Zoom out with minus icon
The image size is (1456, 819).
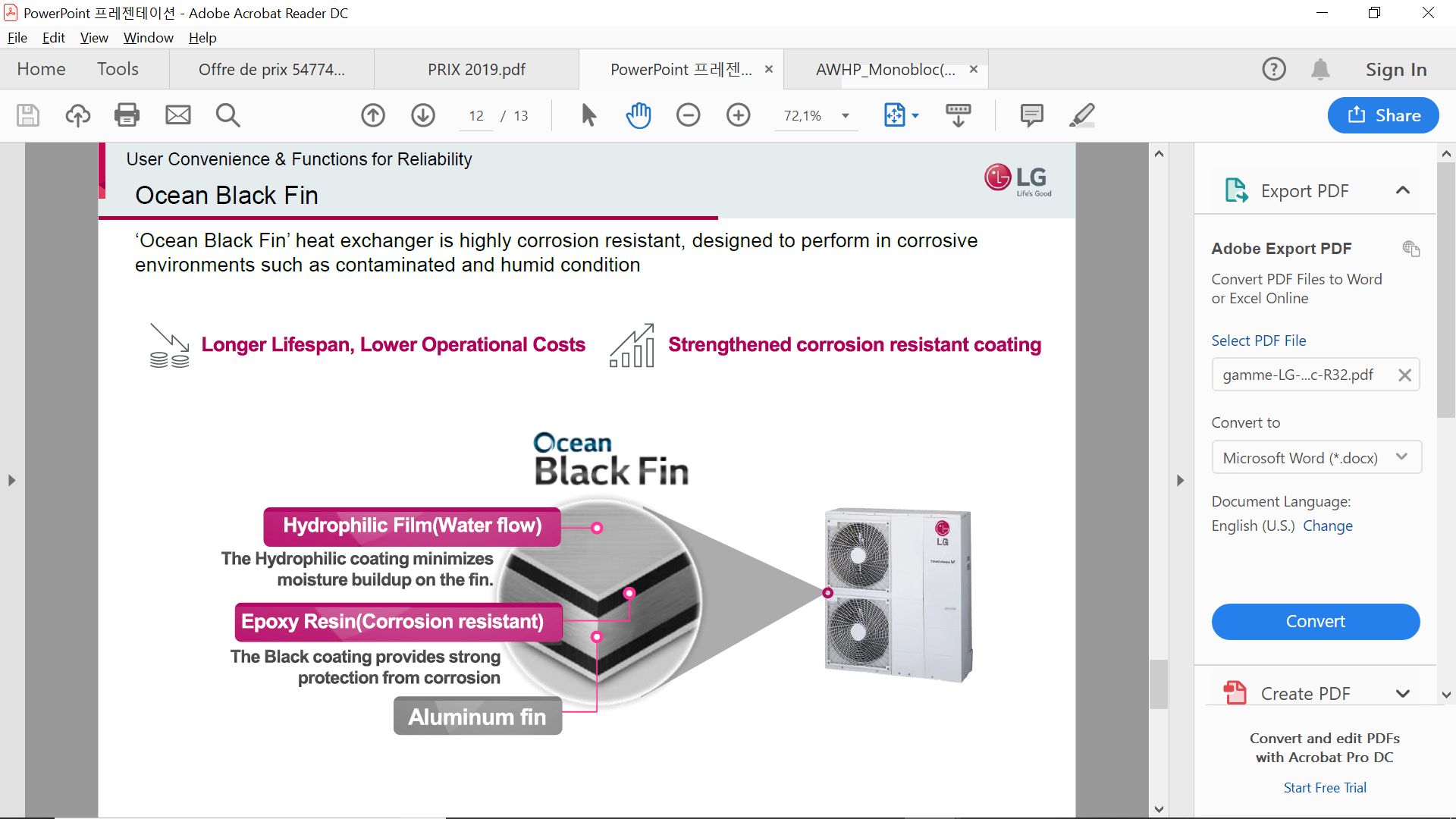pos(689,115)
